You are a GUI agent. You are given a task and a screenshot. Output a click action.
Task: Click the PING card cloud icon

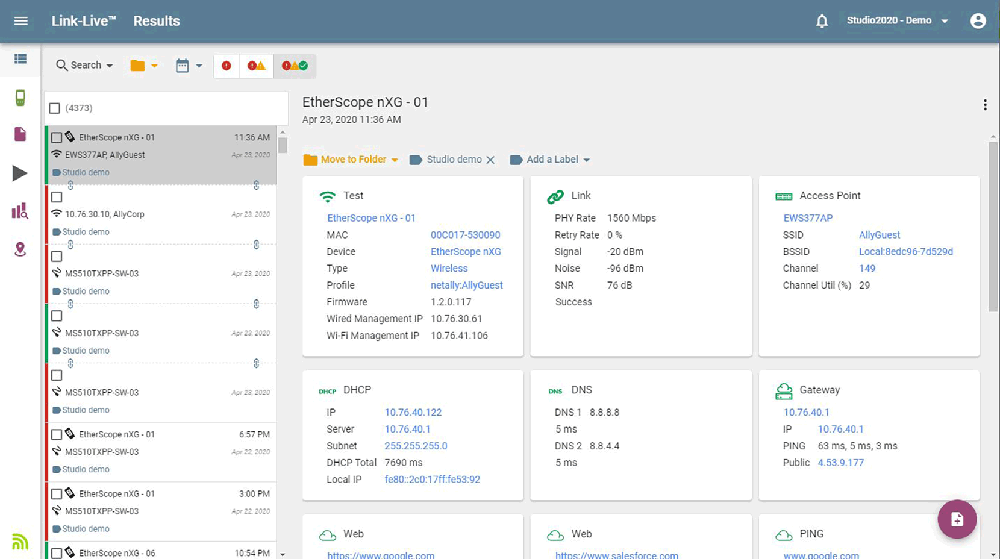tap(784, 535)
